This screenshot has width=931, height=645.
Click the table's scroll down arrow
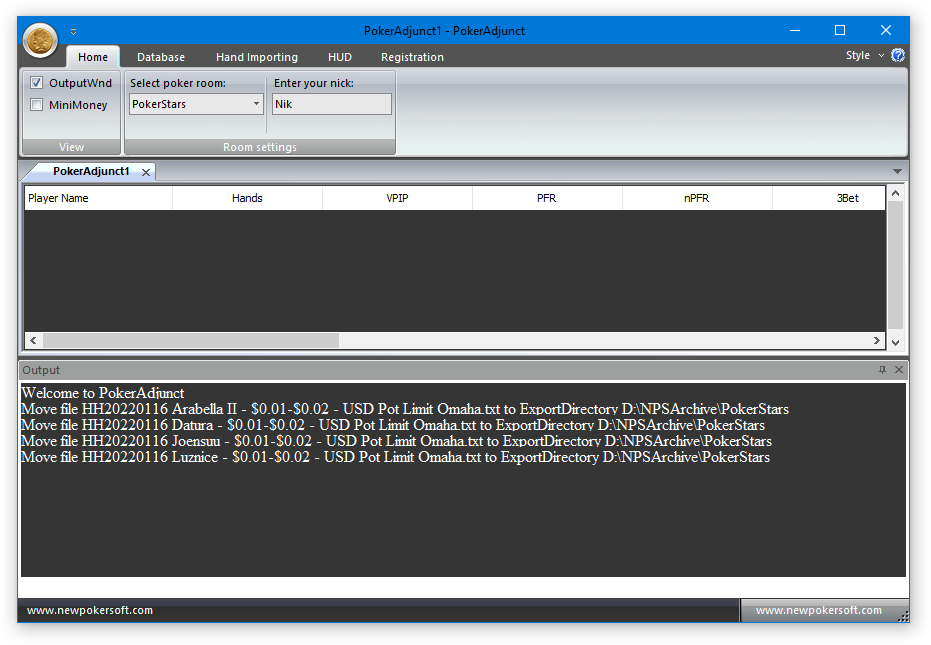[x=895, y=342]
